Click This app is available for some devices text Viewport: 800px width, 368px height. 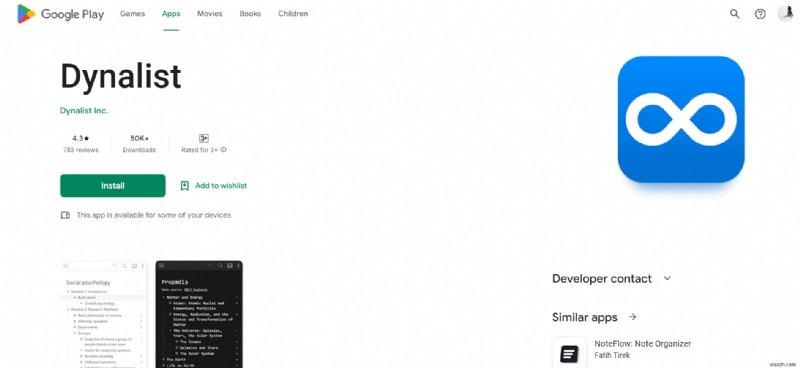coord(154,215)
